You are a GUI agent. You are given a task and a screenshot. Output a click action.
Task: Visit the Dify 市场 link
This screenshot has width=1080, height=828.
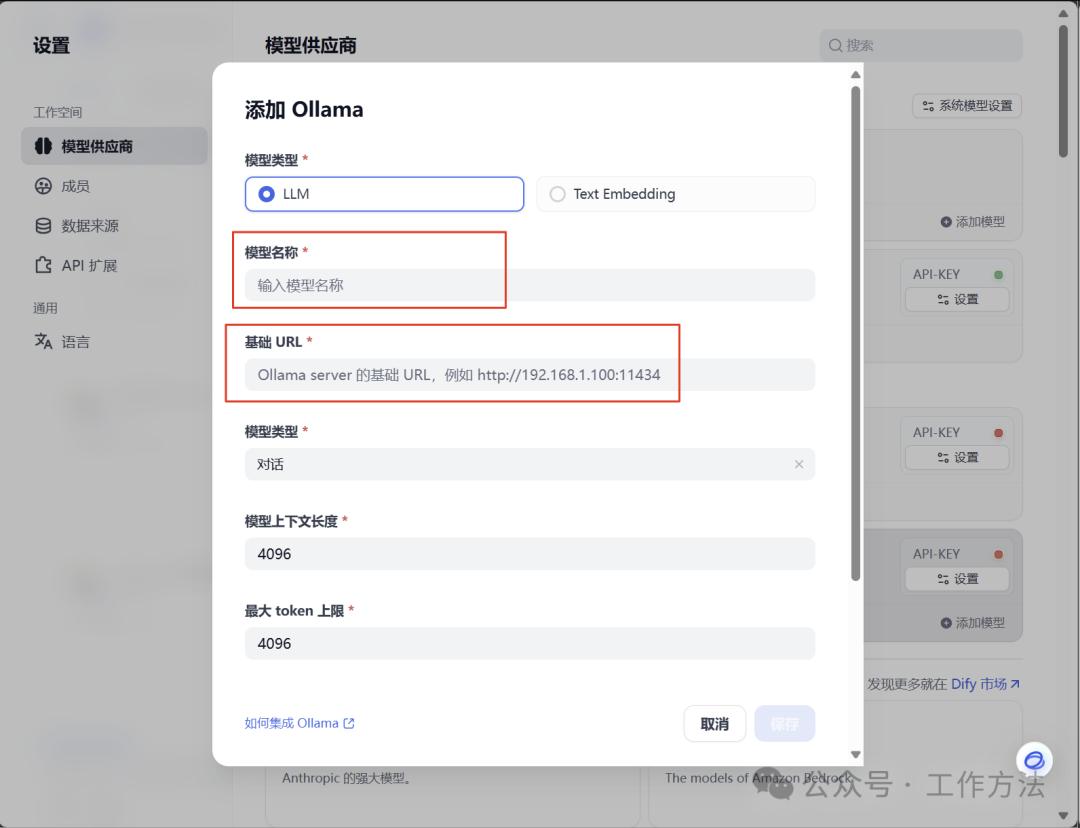pos(985,684)
